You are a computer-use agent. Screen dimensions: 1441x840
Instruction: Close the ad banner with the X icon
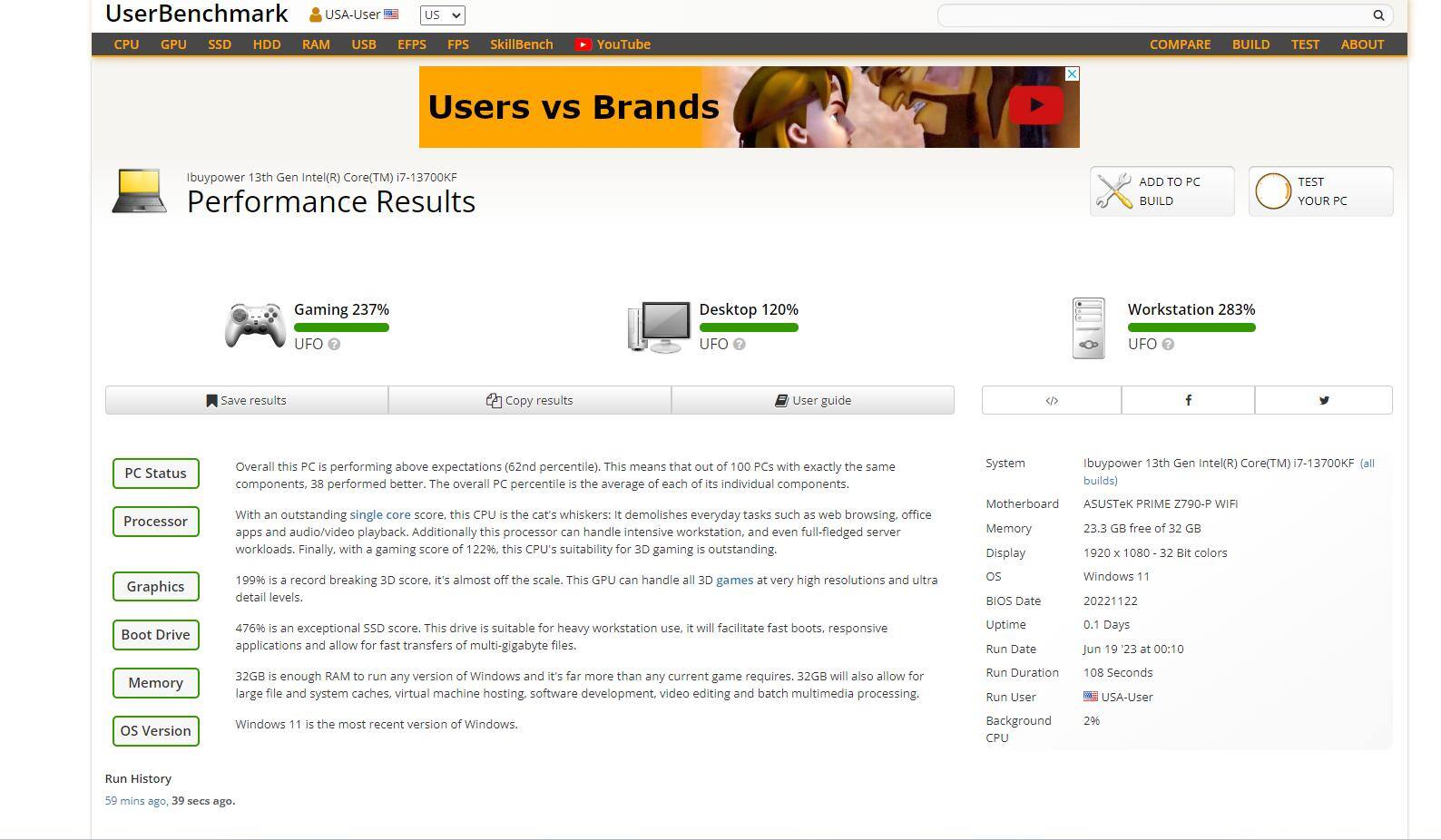click(1072, 73)
